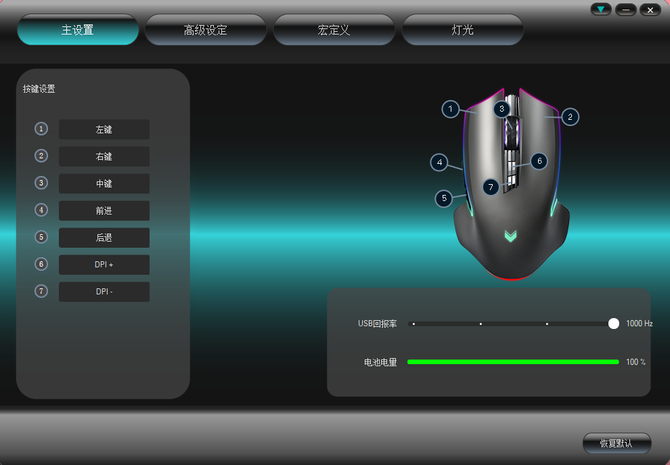
Task: Click the USB回报率 slider handle
Action: (x=614, y=324)
